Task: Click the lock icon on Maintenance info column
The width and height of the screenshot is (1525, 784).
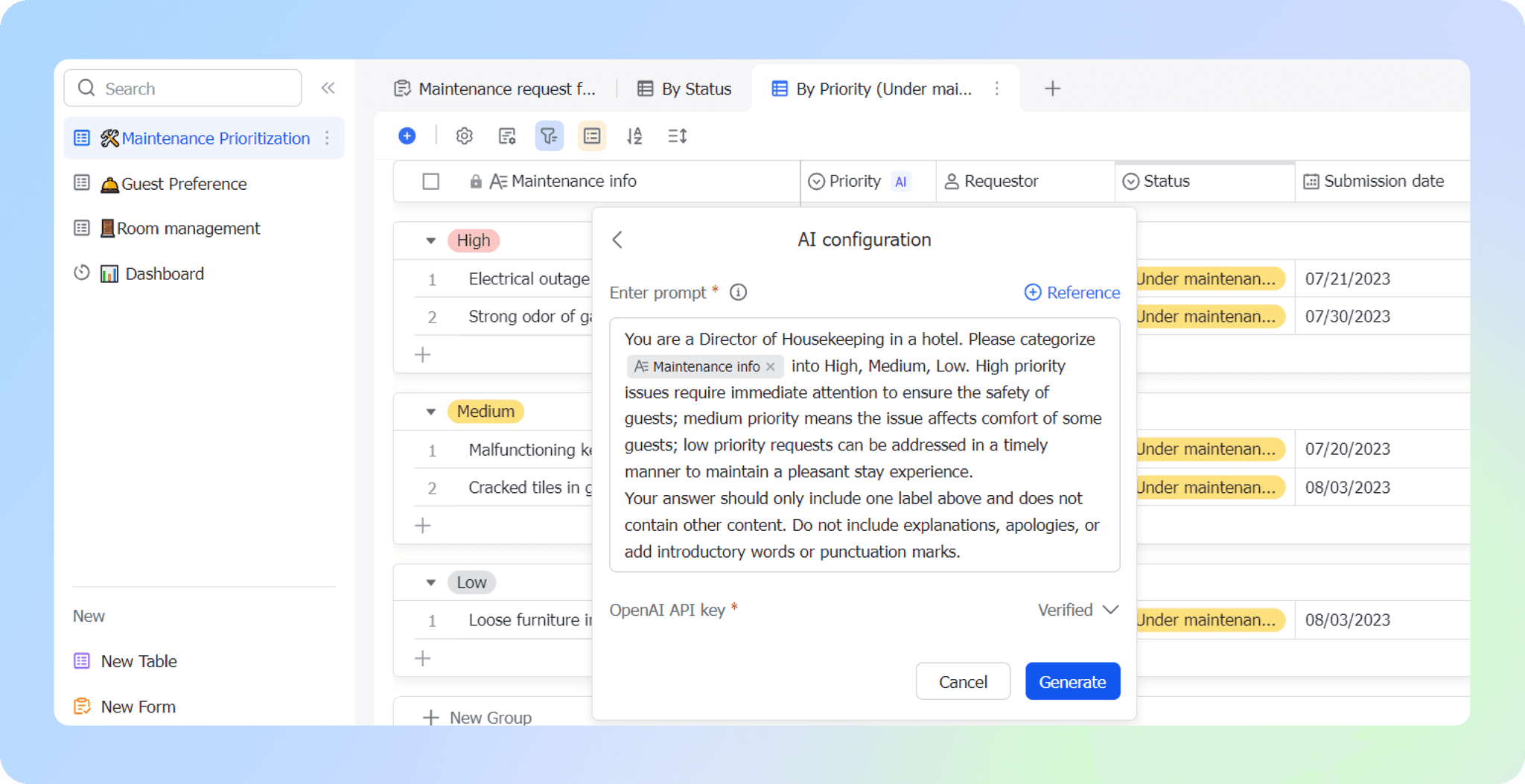Action: [x=477, y=181]
